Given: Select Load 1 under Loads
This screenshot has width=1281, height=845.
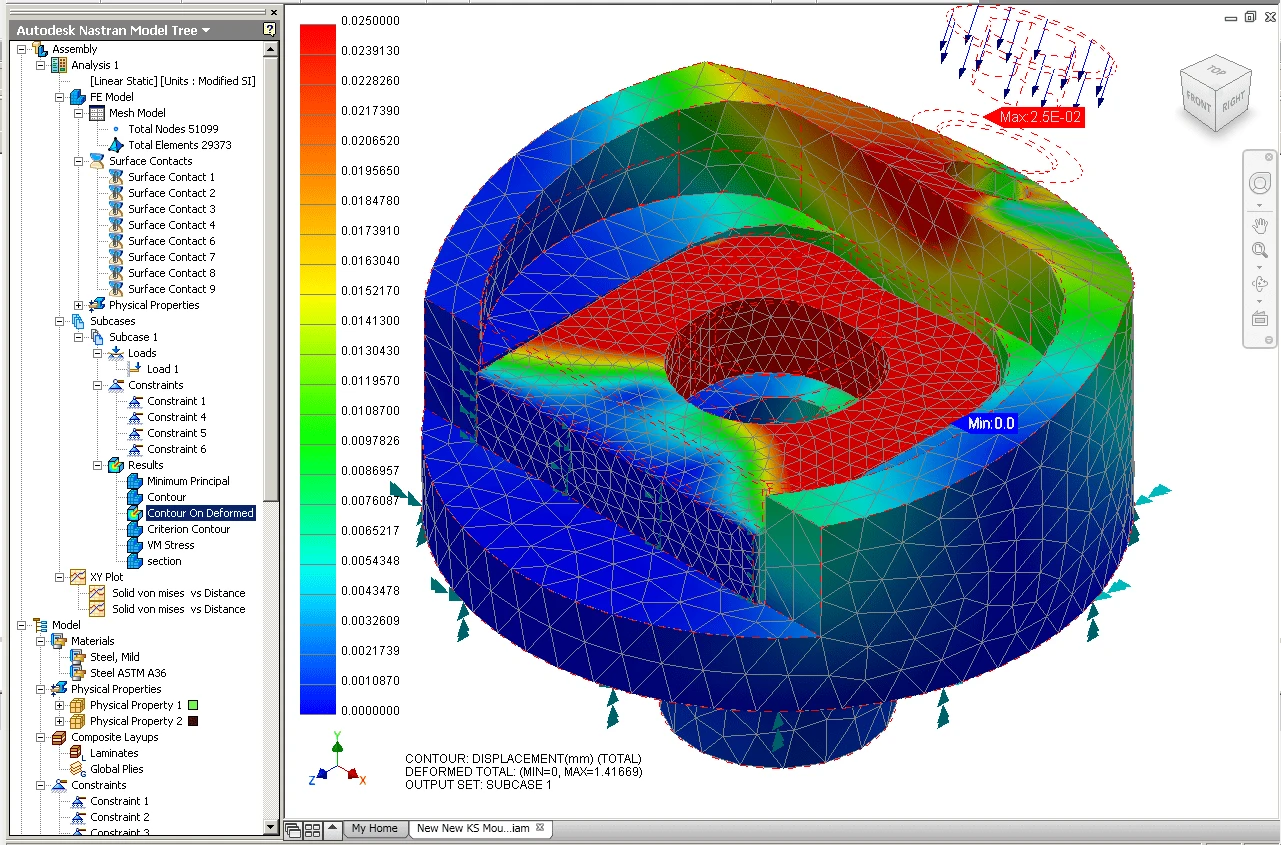Looking at the screenshot, I should [x=163, y=369].
